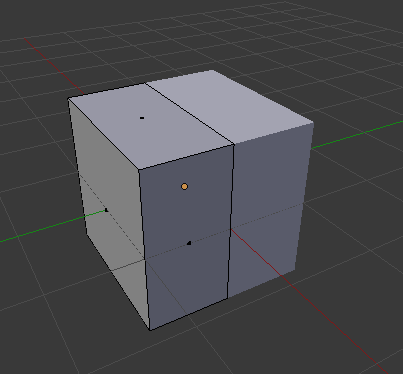403x374 pixels.
Task: Select the face-center dot on the top face
Action: [142, 118]
